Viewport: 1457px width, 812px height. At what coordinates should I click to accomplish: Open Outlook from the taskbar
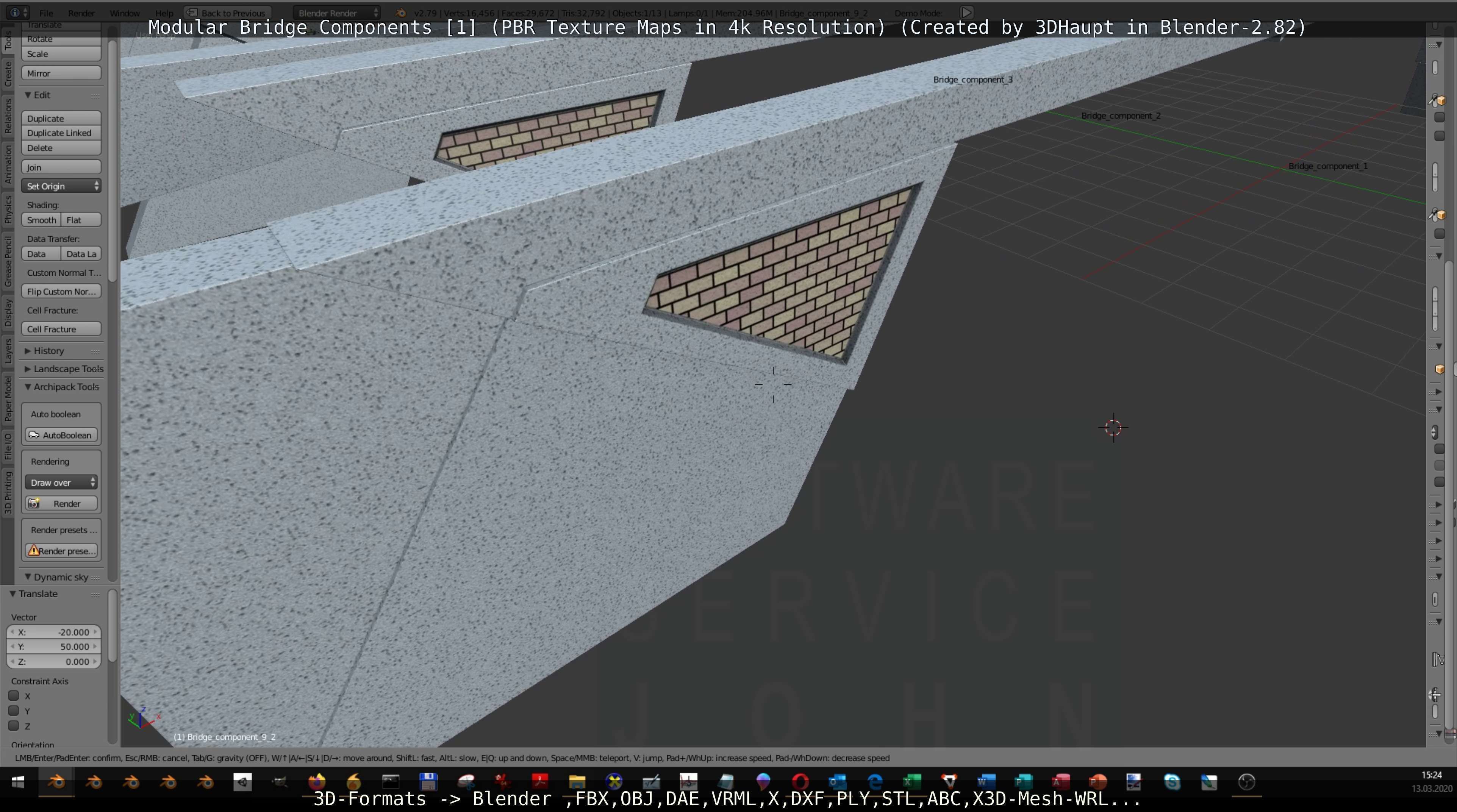(x=837, y=782)
